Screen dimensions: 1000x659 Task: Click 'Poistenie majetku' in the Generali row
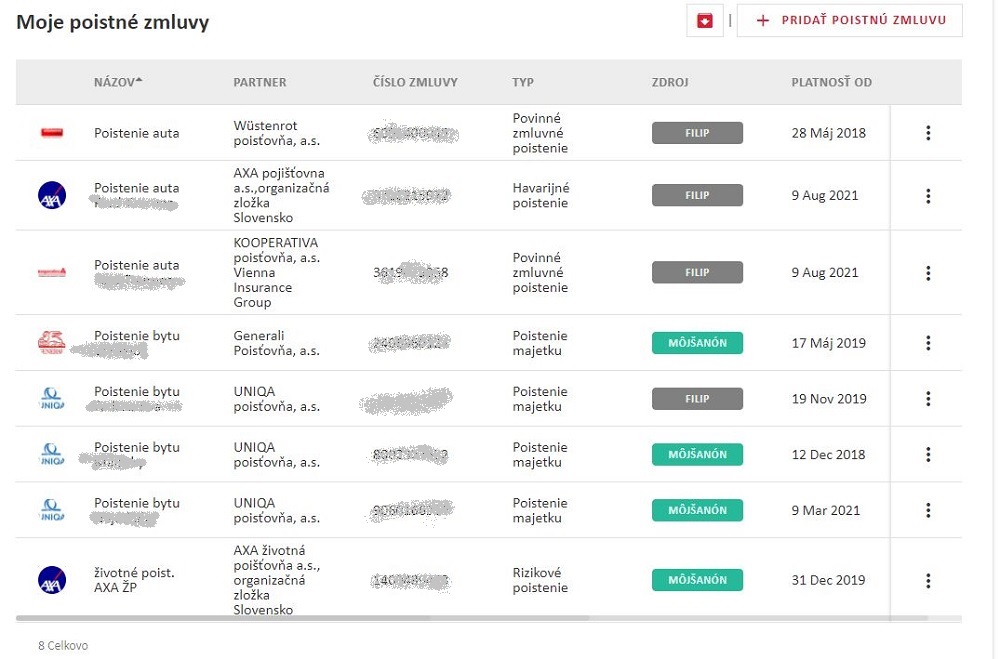540,343
